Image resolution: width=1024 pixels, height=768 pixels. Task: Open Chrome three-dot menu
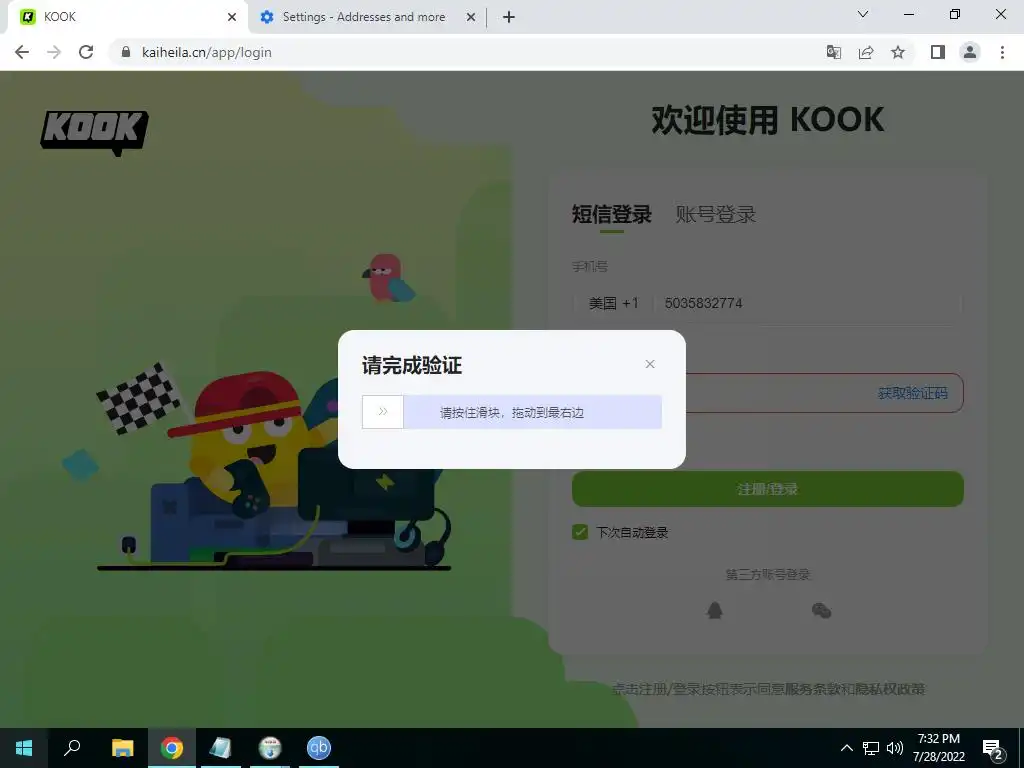click(x=1002, y=52)
